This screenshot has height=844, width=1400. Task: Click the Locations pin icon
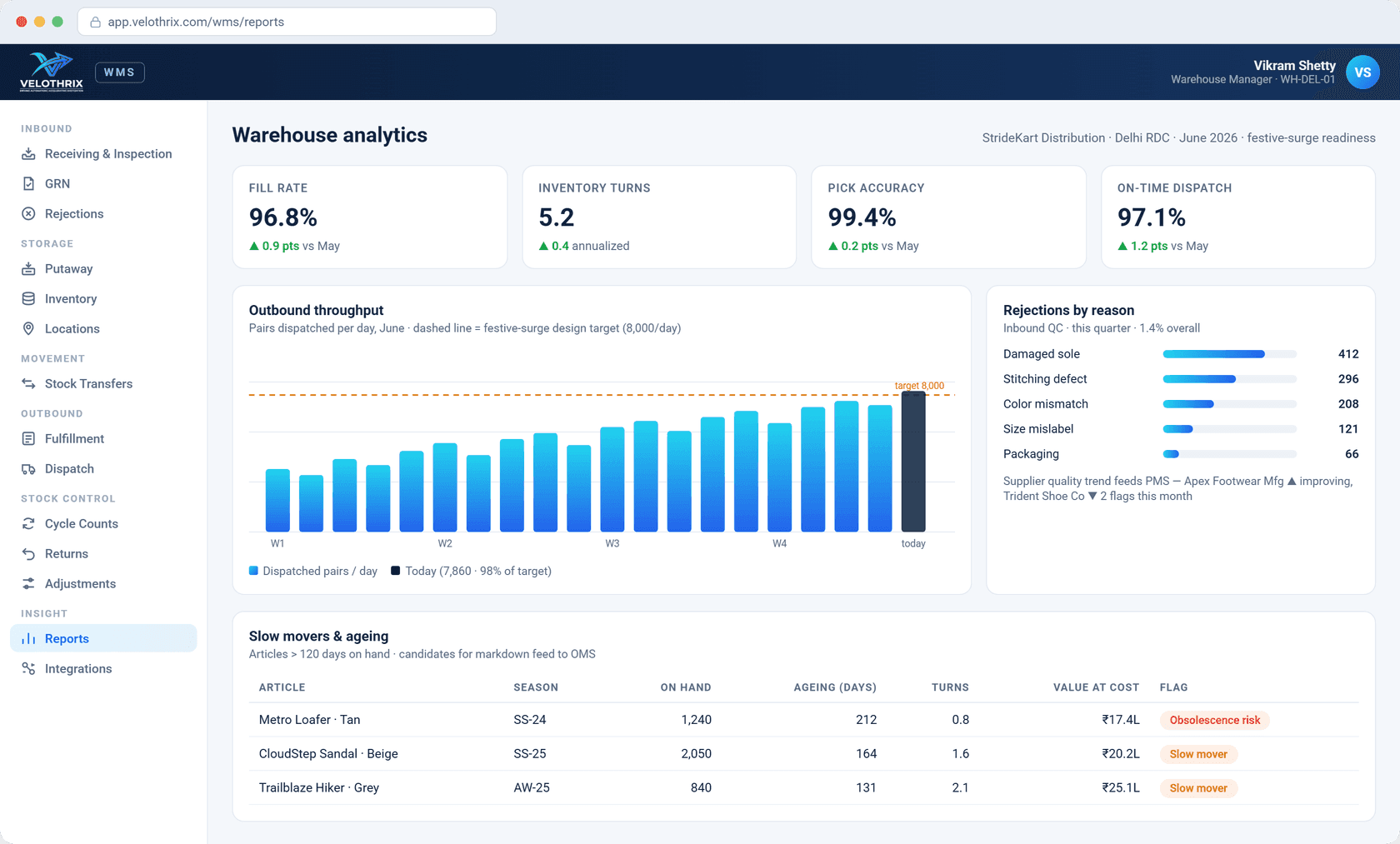pos(28,329)
